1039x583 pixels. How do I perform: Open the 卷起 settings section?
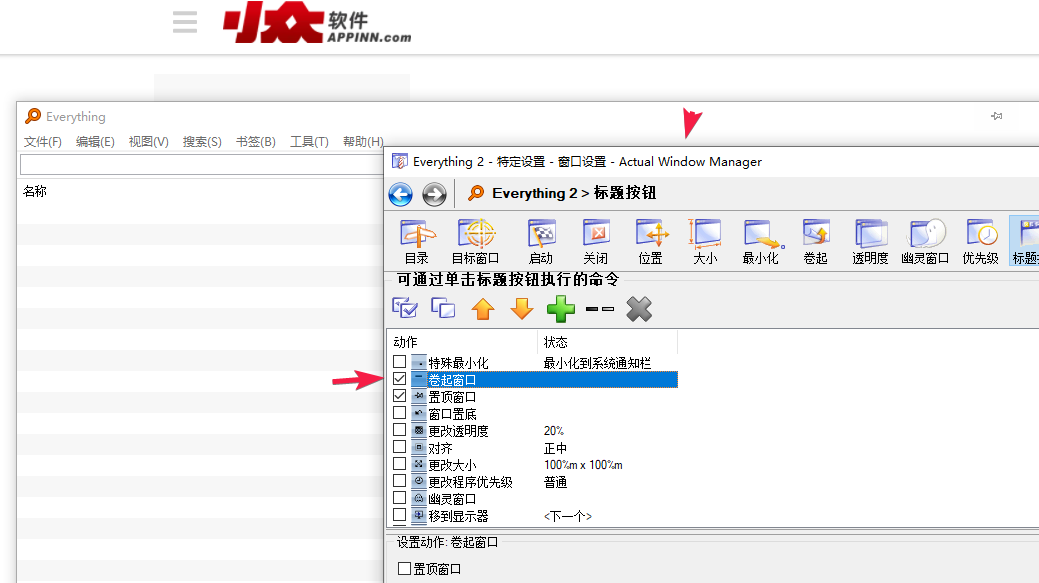point(816,242)
